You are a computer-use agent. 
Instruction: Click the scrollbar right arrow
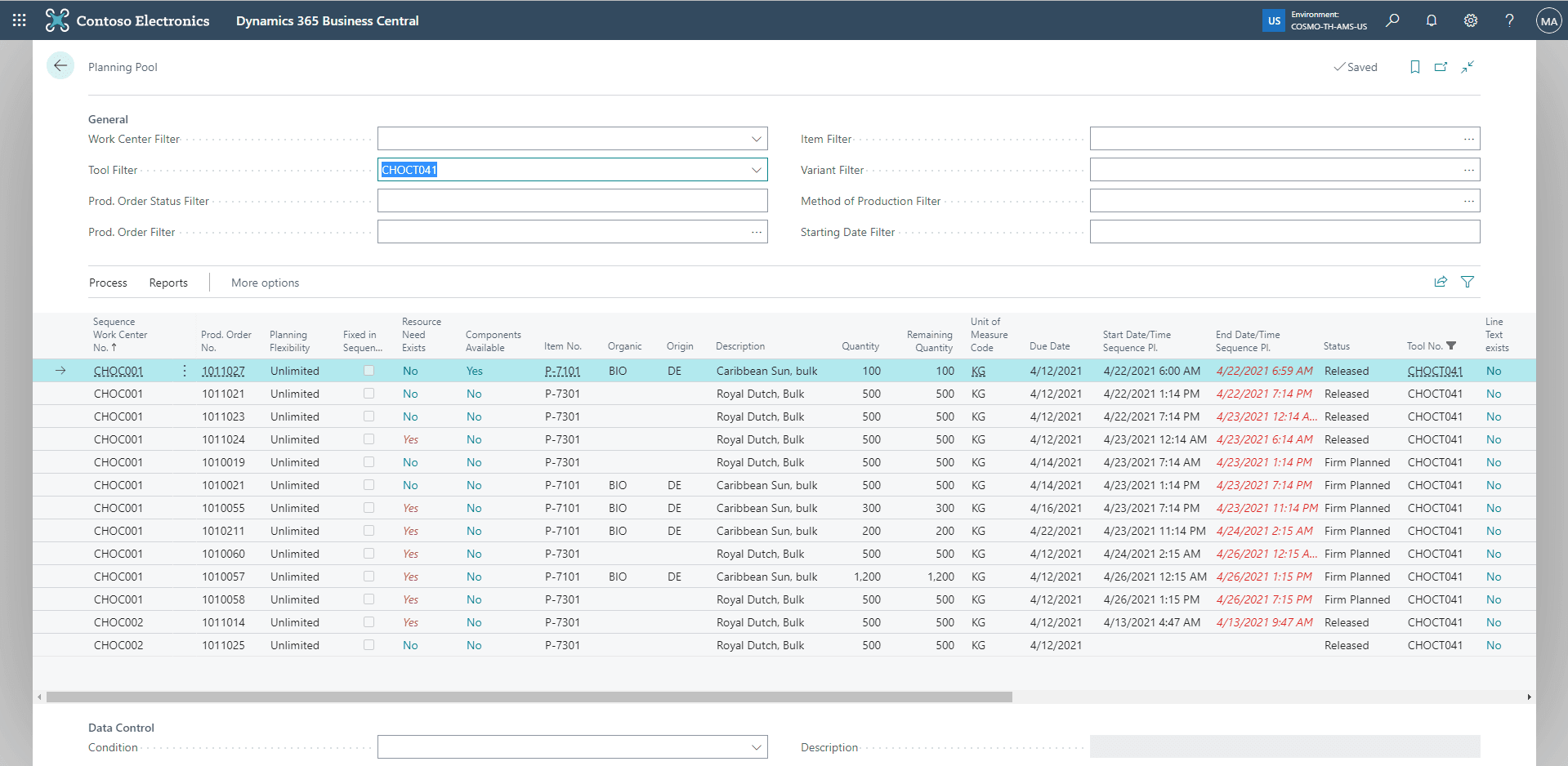pyautogui.click(x=1530, y=697)
